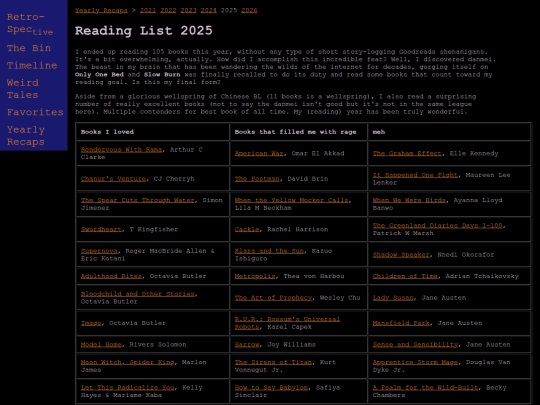Open Adulthood Rites link
Image resolution: width=540 pixels, height=405 pixels.
(x=111, y=276)
